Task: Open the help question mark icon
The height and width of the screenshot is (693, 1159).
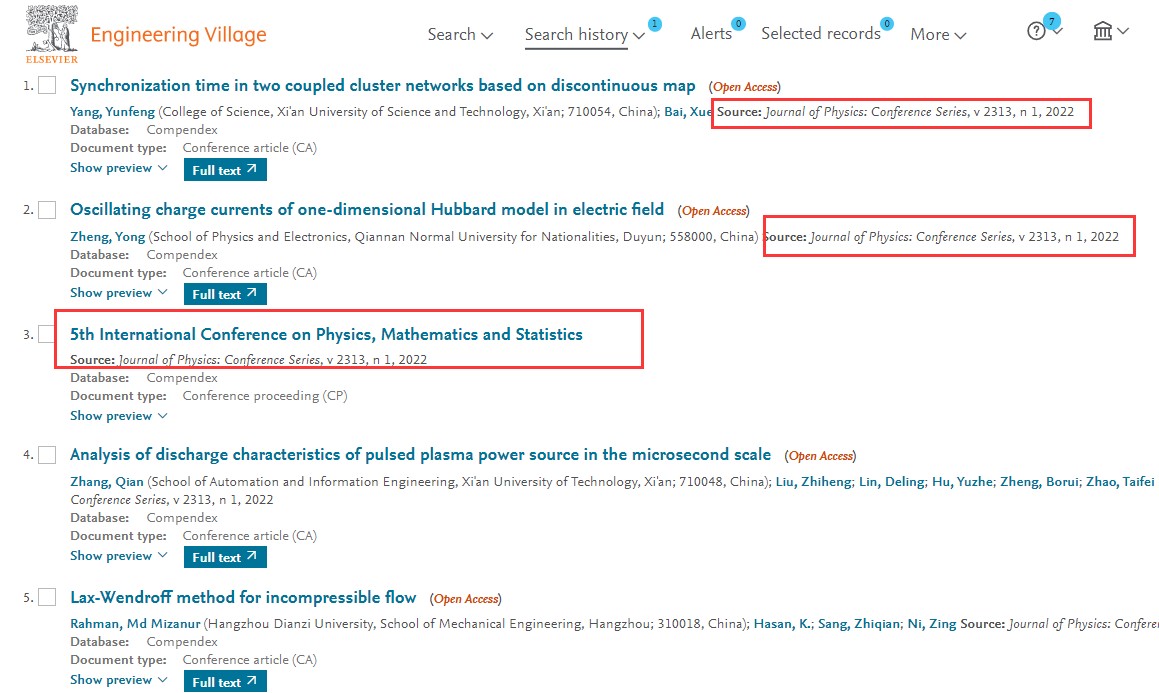Action: (1037, 31)
